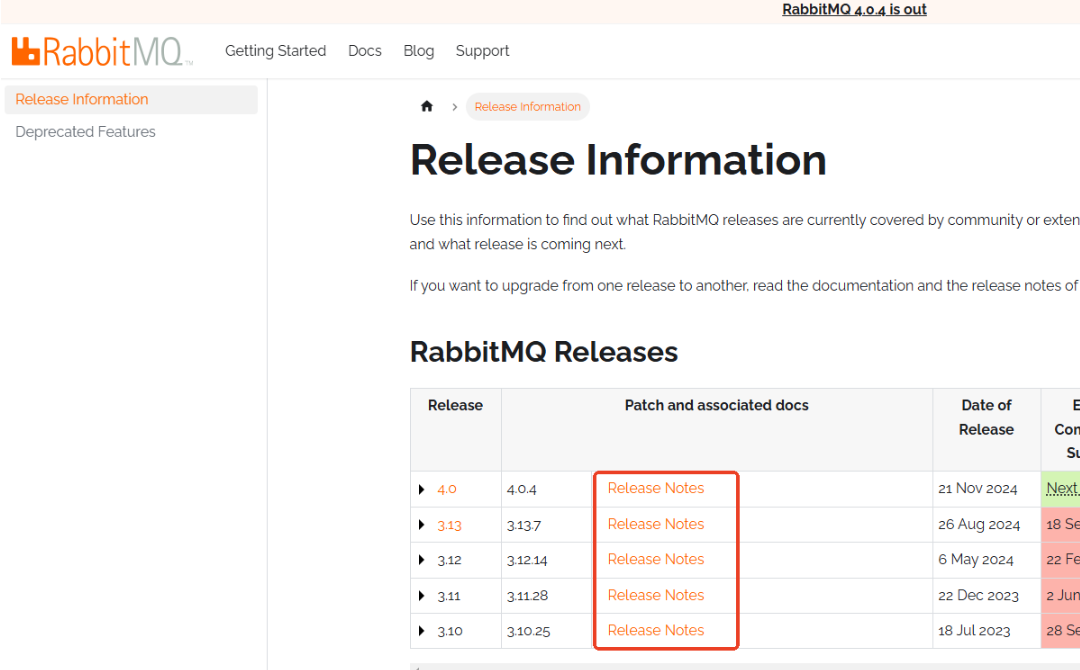
Task: Click the 'RabbitMQ Releases' heading
Action: (543, 352)
